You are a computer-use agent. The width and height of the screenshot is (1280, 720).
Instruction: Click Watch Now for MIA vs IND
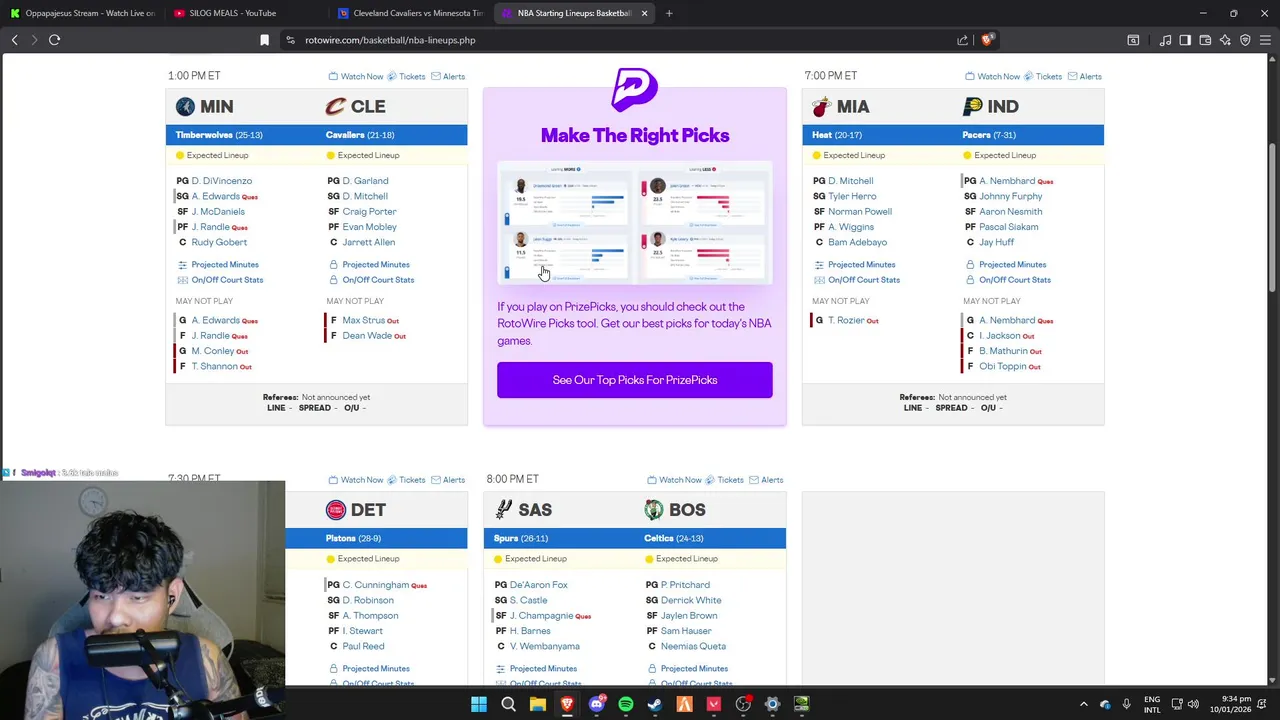pyautogui.click(x=993, y=76)
